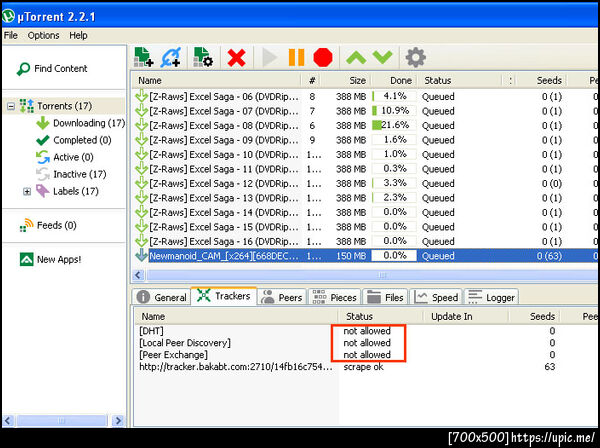
Task: Click the Find Content magnifier icon
Action: [23, 69]
